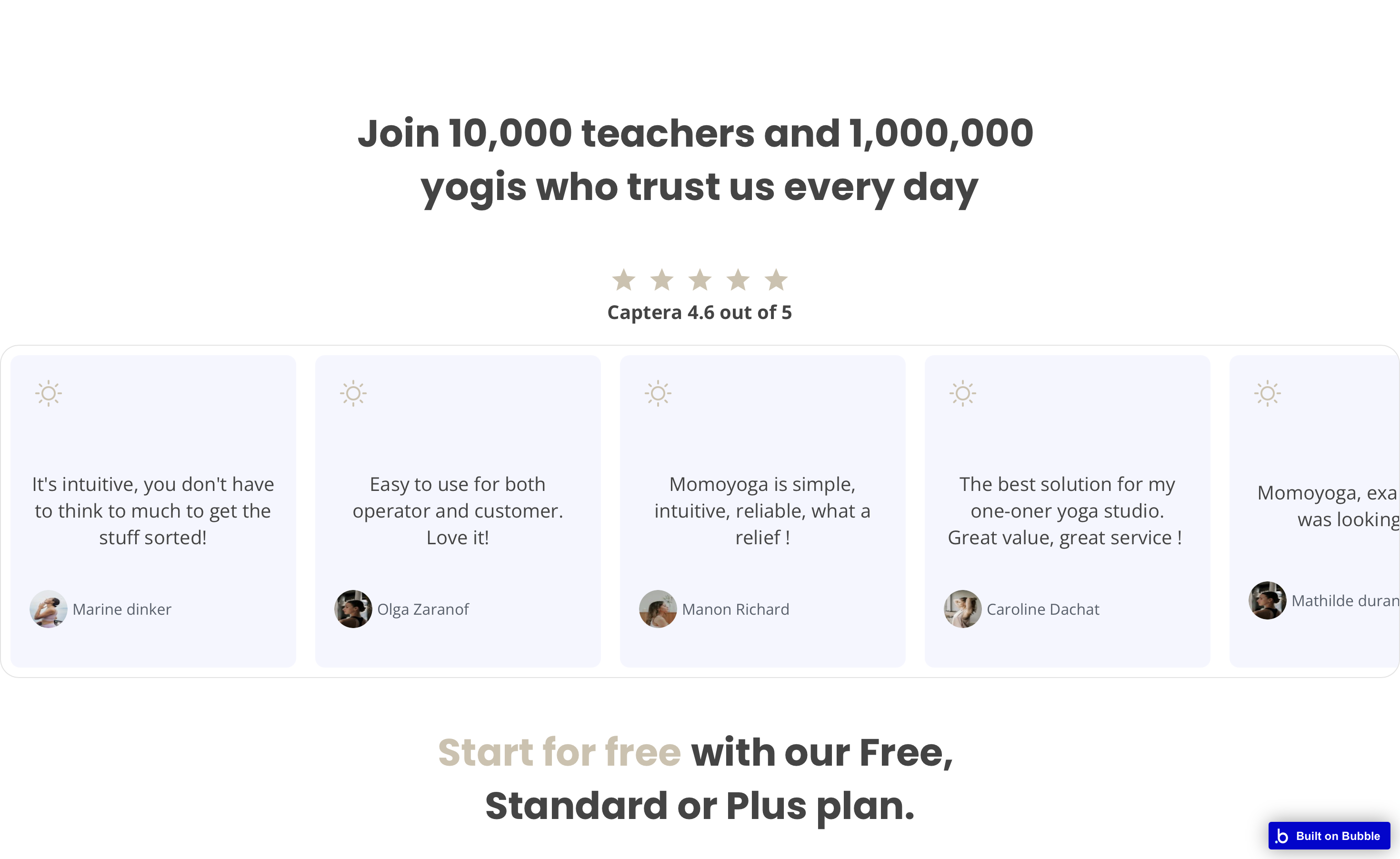
Task: Select the 'It's intuitive' testimonial text
Action: tap(153, 511)
